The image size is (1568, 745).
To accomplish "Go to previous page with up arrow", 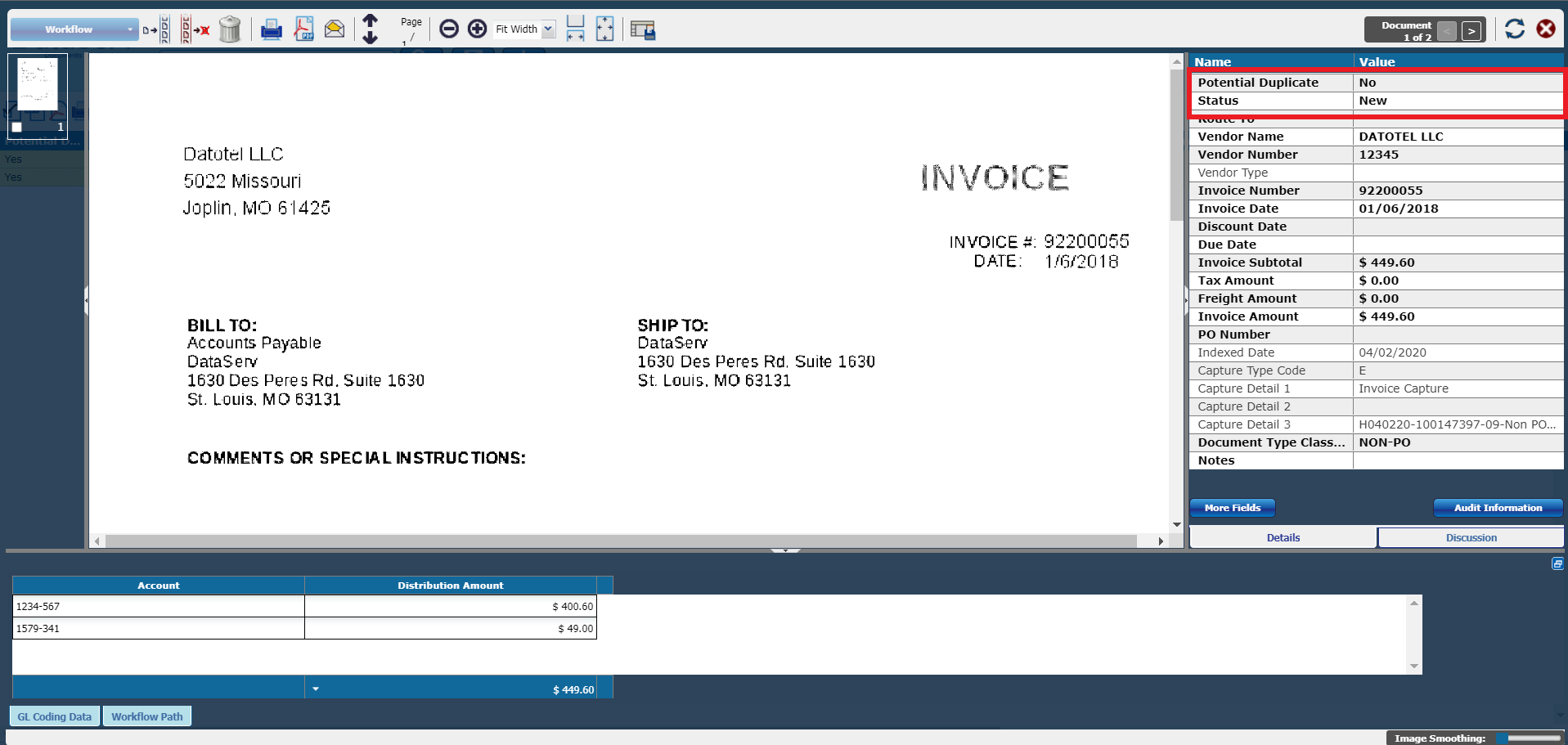I will tap(370, 20).
